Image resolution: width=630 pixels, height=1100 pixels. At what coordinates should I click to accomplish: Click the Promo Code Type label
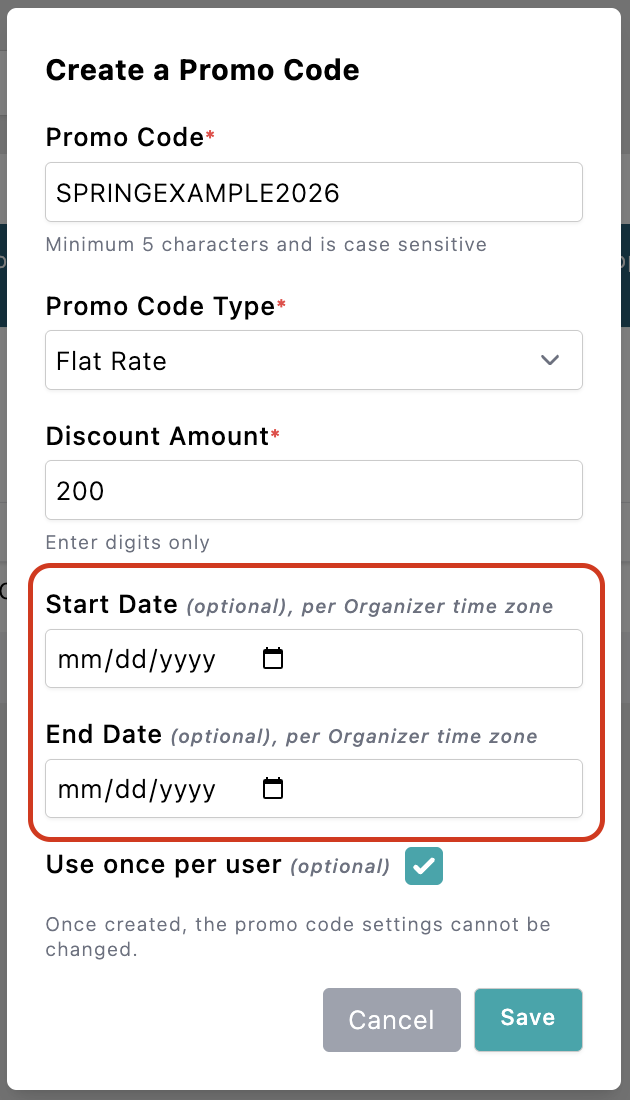coord(160,307)
